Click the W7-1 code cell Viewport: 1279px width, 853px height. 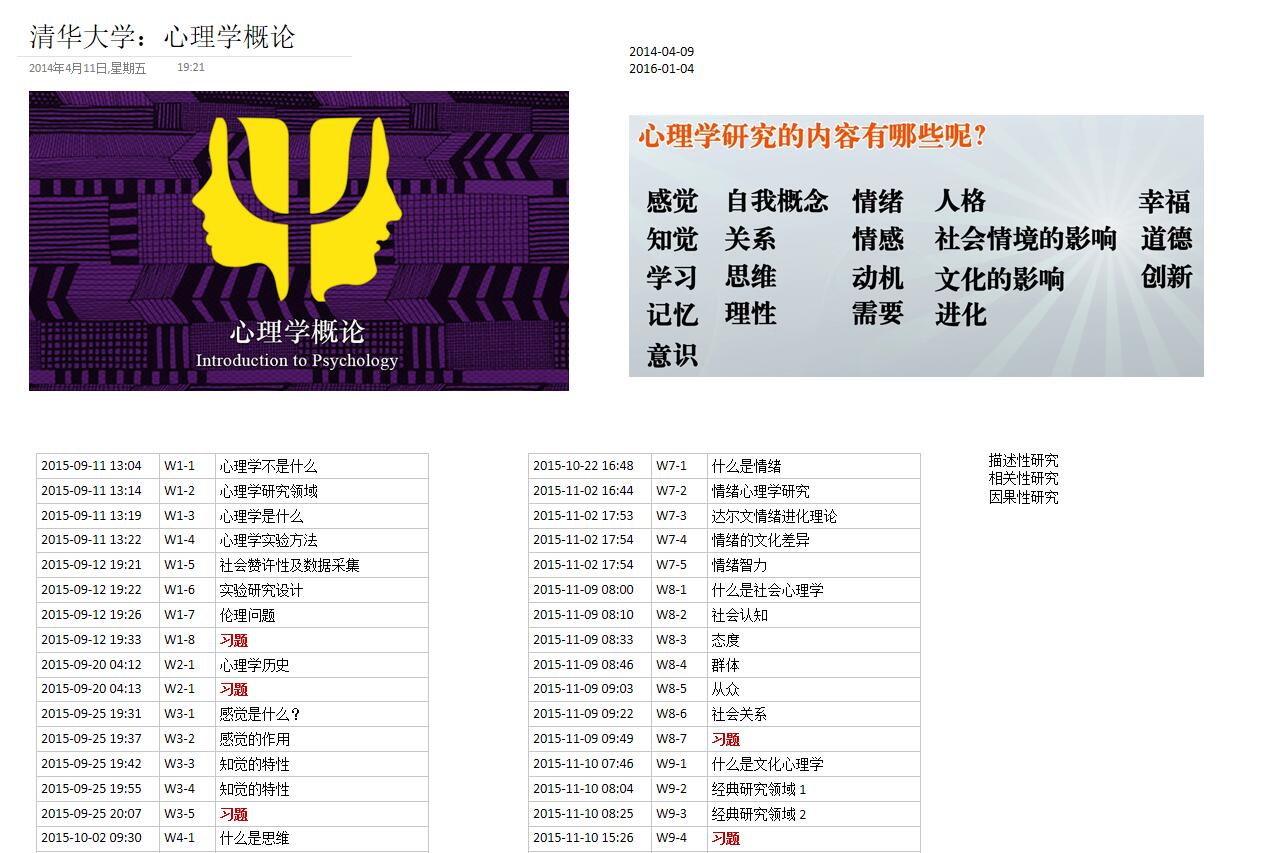click(671, 466)
